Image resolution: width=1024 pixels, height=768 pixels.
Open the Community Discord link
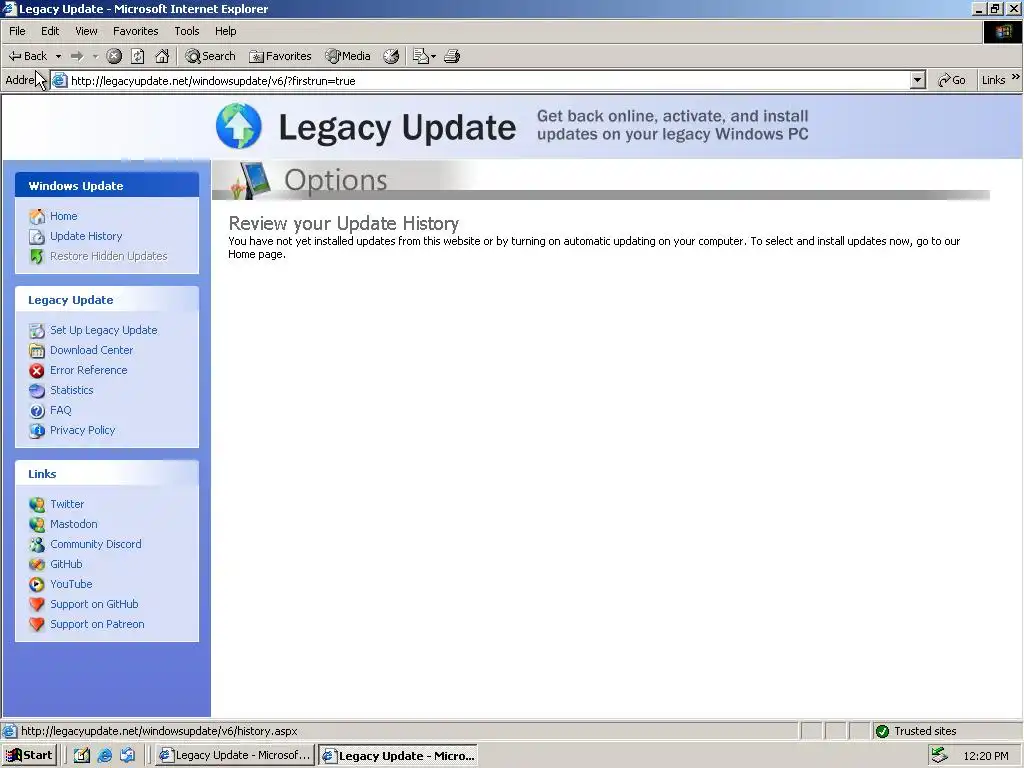pyautogui.click(x=95, y=544)
